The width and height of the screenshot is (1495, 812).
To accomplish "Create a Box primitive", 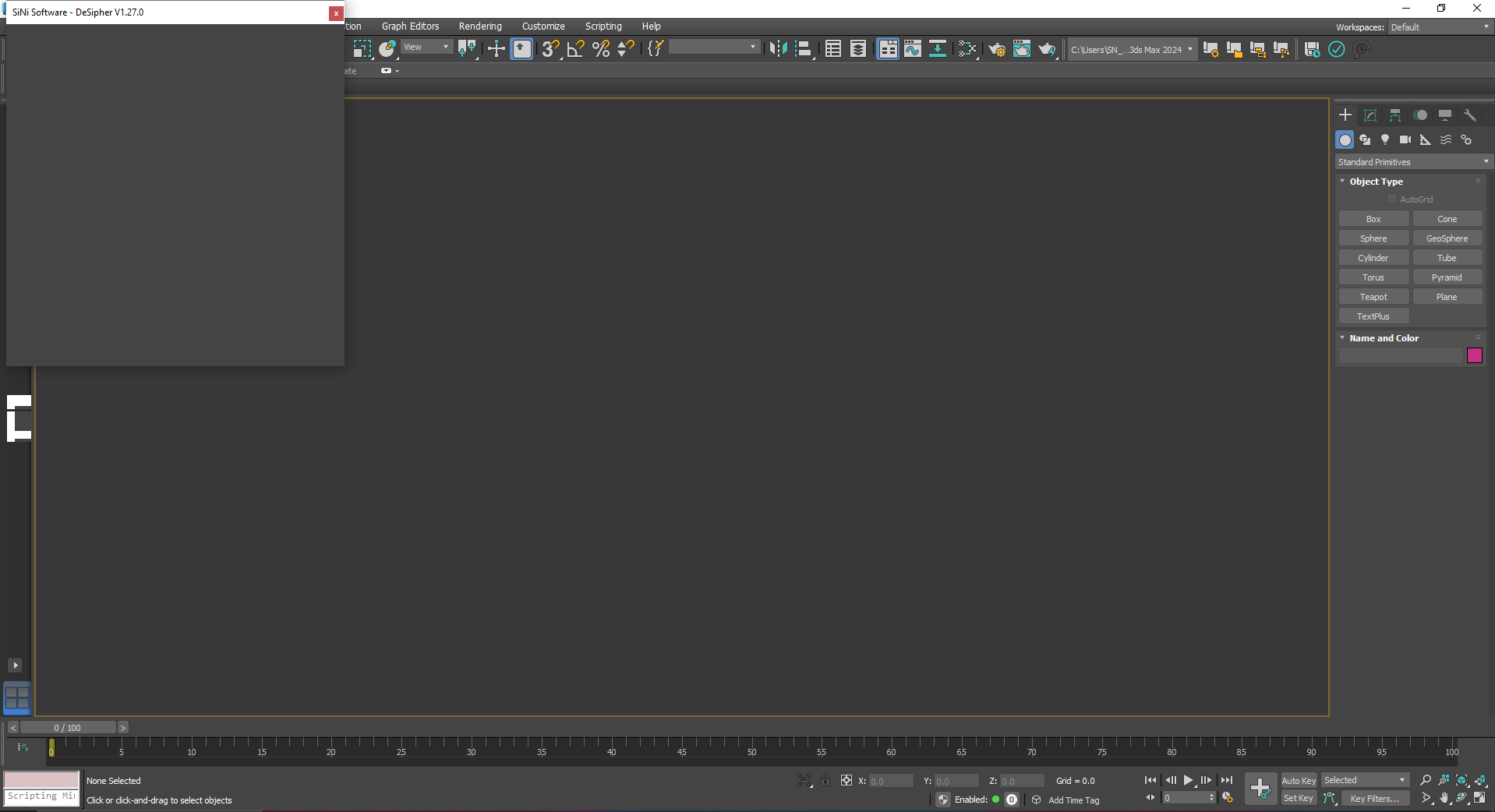I will pos(1373,219).
